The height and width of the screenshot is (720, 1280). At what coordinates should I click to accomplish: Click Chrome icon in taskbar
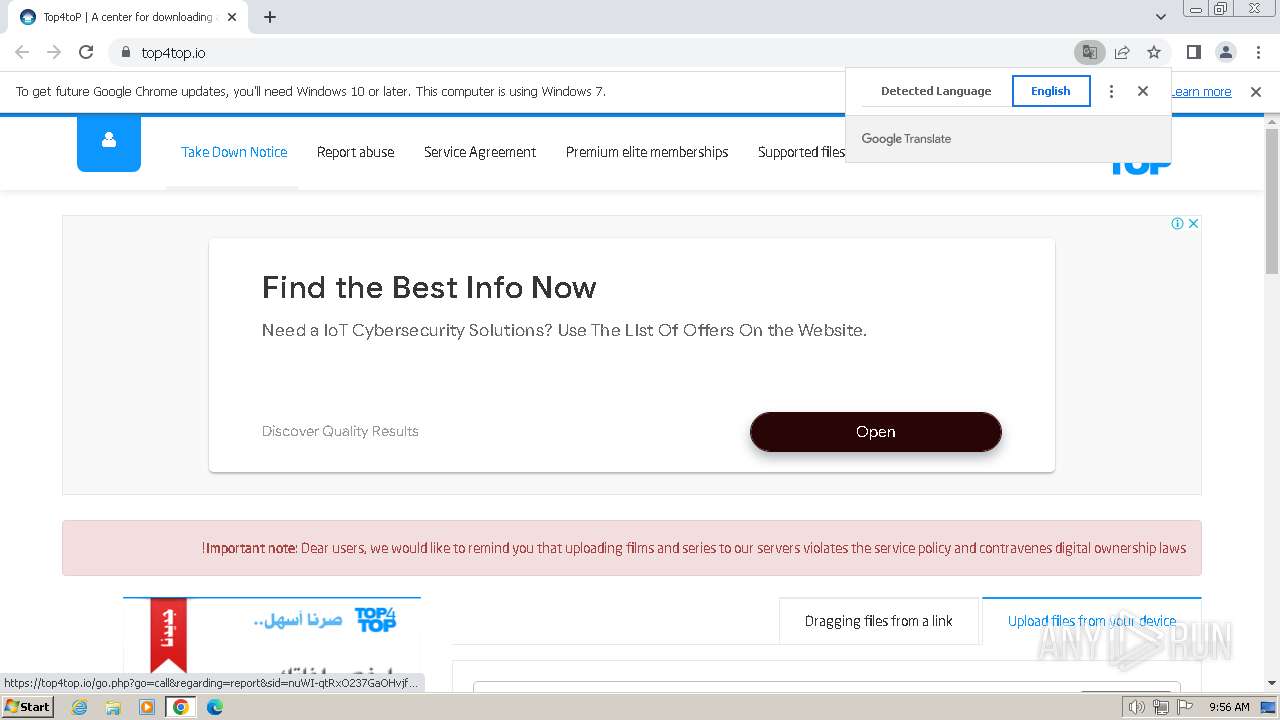[x=180, y=707]
